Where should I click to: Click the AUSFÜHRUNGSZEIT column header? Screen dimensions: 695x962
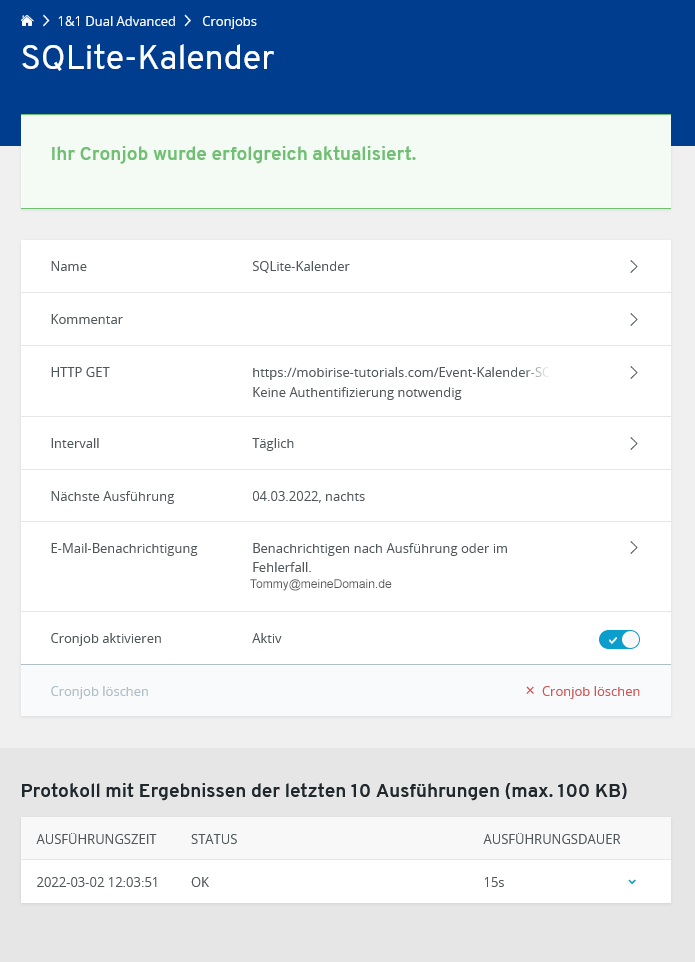(x=96, y=839)
